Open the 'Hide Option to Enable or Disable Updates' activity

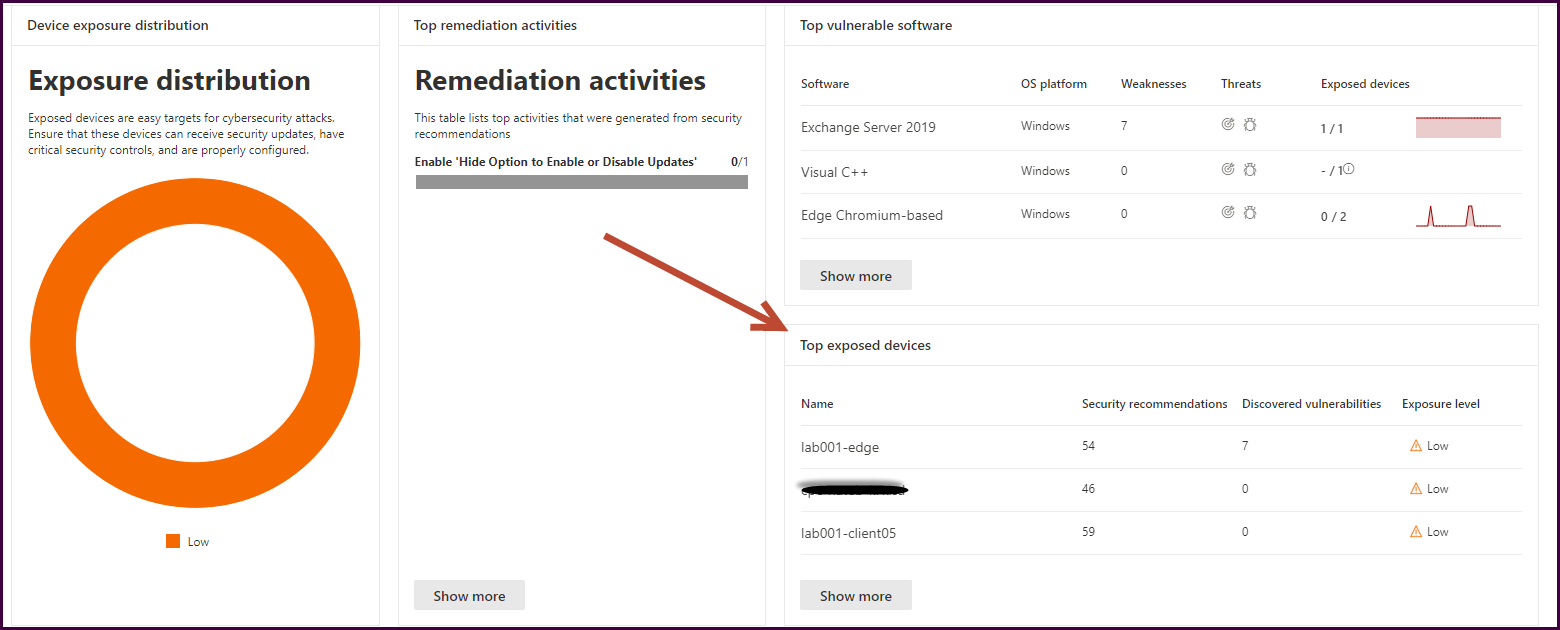tap(555, 161)
